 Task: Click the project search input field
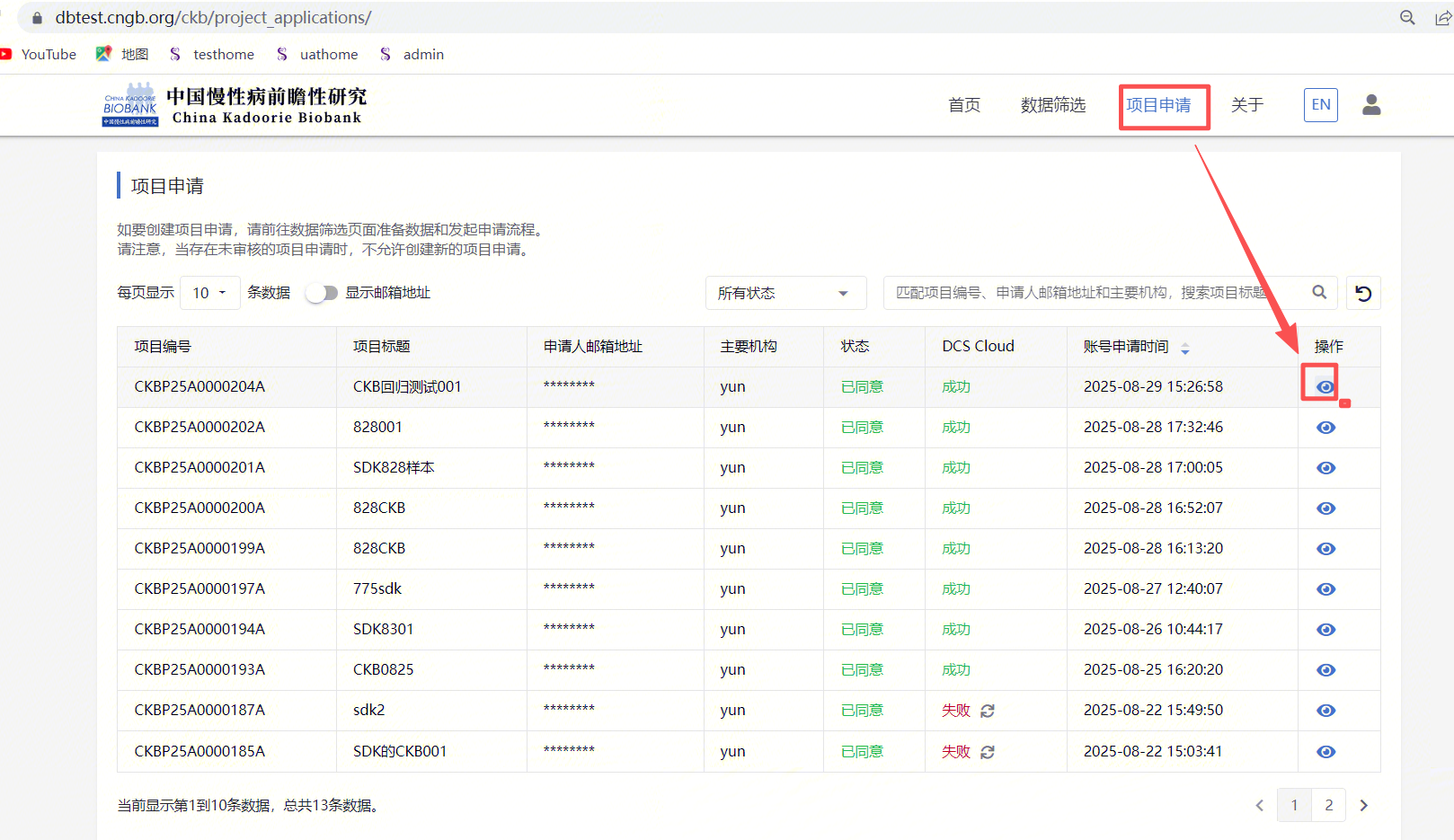point(1096,293)
